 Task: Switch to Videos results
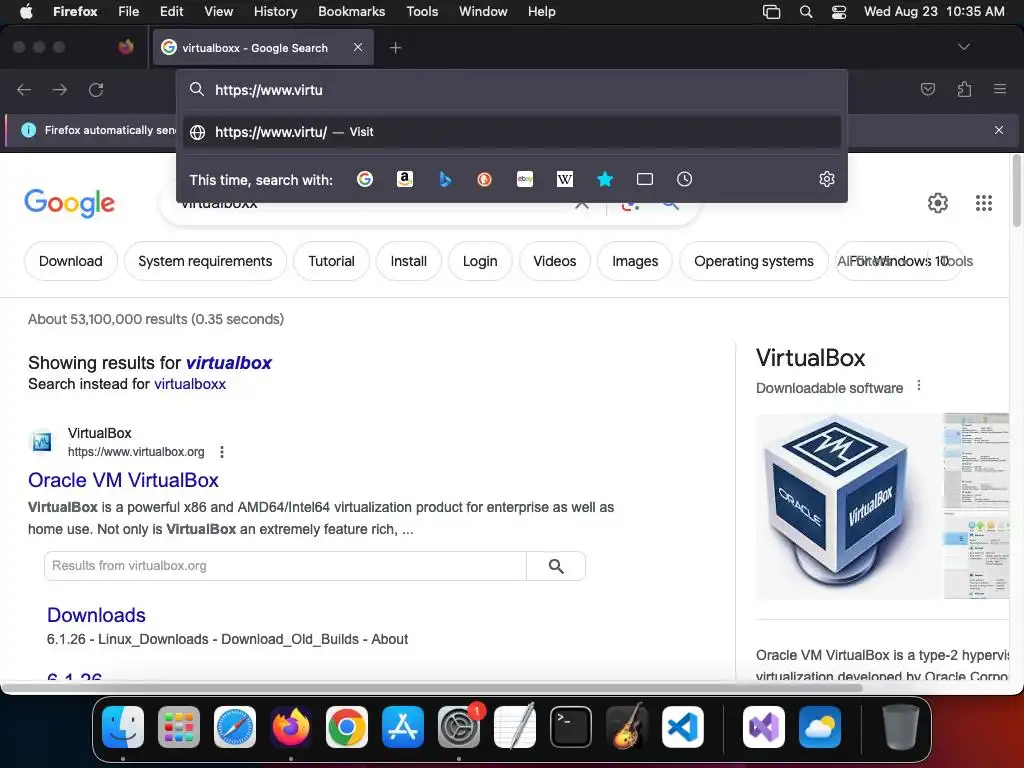555,261
